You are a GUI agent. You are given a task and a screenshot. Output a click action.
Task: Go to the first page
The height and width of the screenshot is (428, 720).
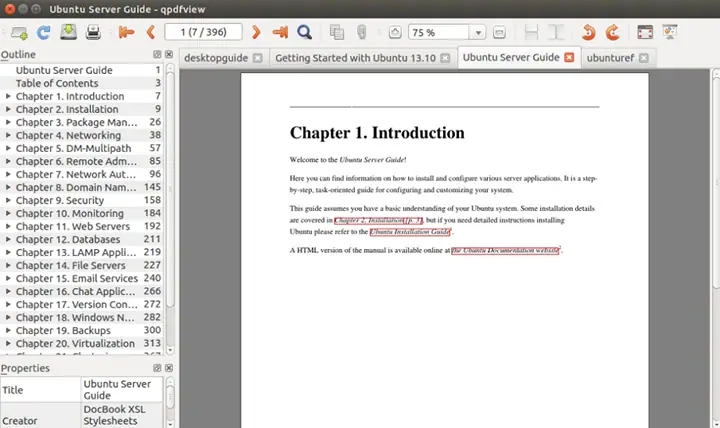coord(126,32)
